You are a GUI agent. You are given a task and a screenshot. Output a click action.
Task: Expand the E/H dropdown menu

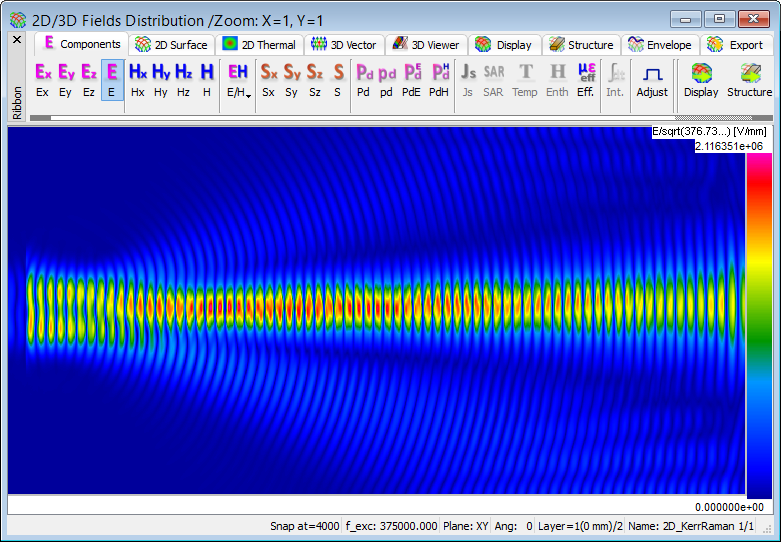(x=238, y=79)
